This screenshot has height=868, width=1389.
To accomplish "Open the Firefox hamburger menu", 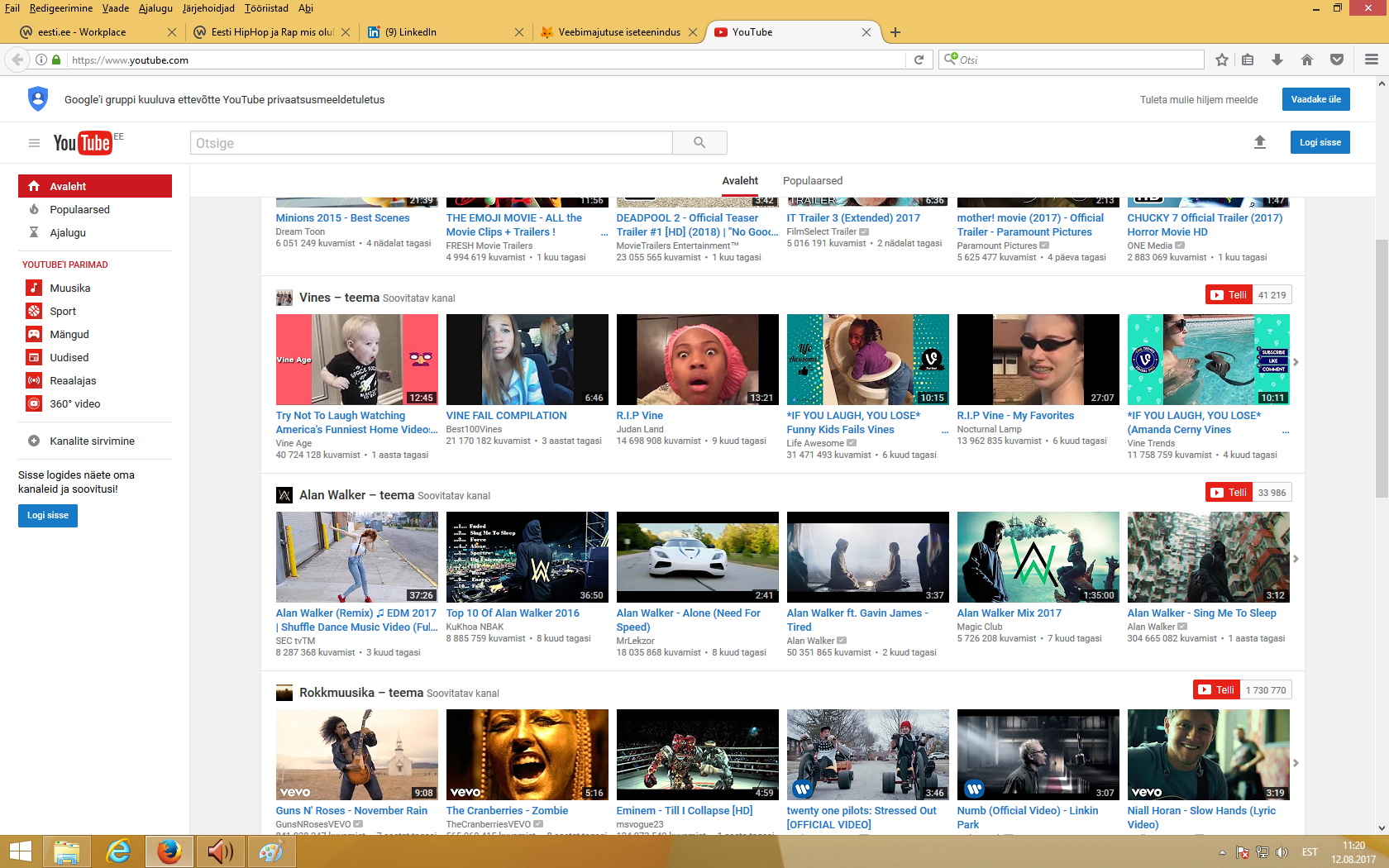I will pos(1371,60).
